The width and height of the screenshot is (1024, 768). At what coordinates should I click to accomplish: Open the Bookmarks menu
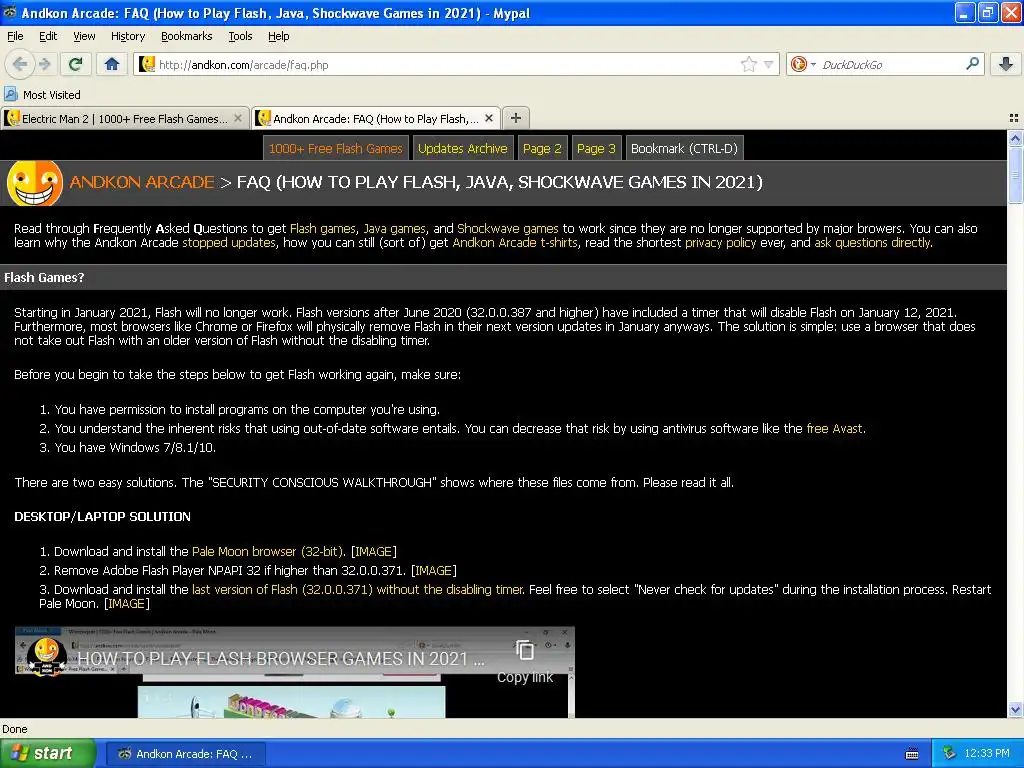[x=186, y=36]
